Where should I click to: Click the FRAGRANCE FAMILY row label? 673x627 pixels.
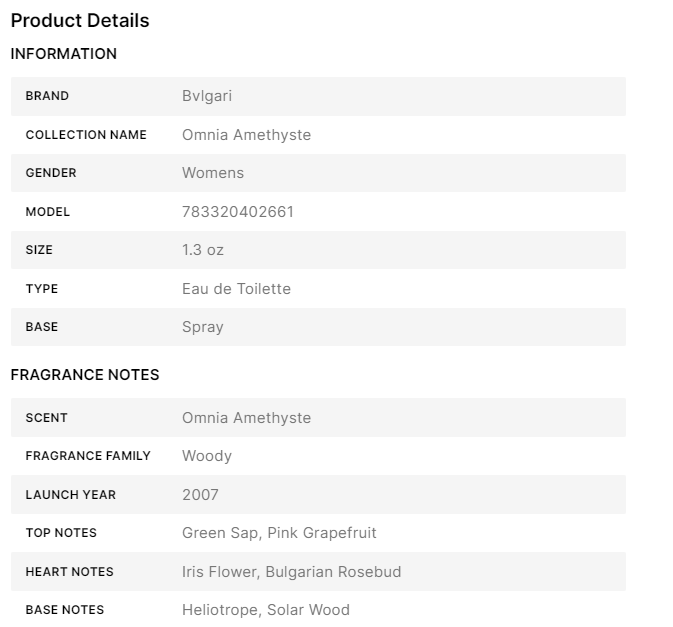(x=88, y=456)
